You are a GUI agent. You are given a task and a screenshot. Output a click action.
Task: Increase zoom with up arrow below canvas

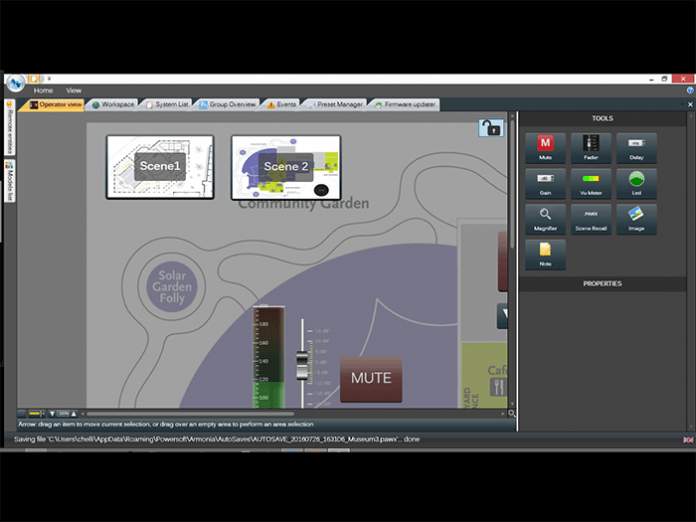[x=74, y=414]
